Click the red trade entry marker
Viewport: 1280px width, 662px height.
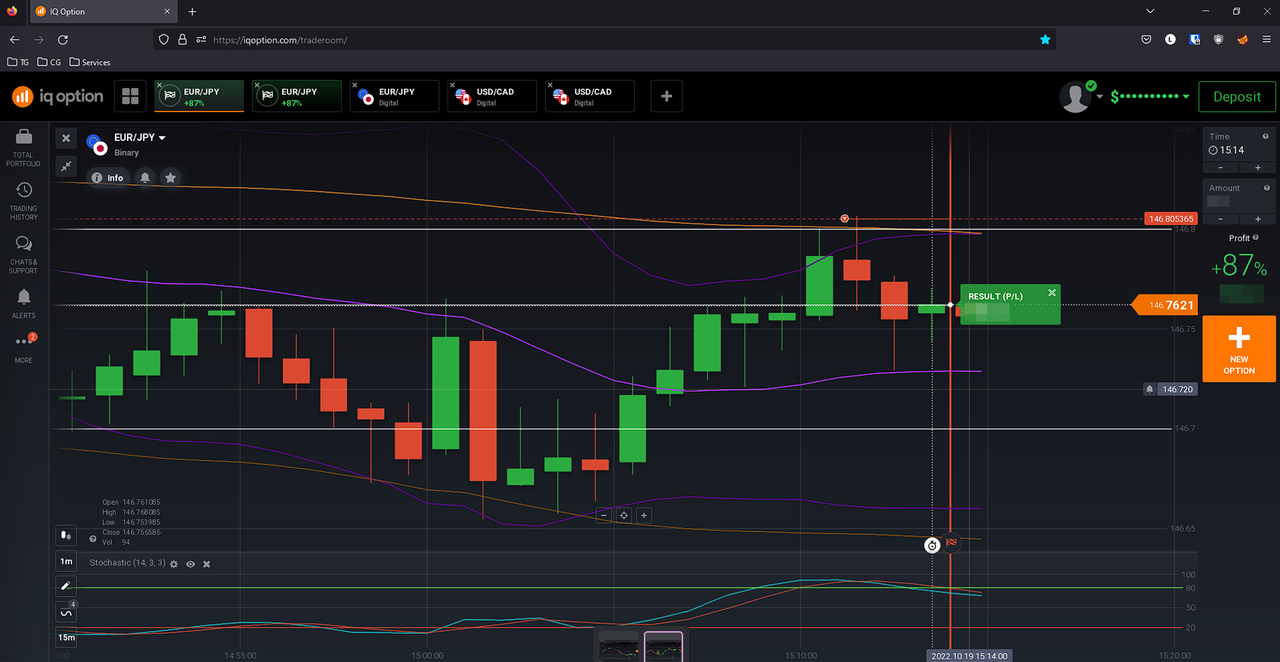pyautogui.click(x=845, y=218)
